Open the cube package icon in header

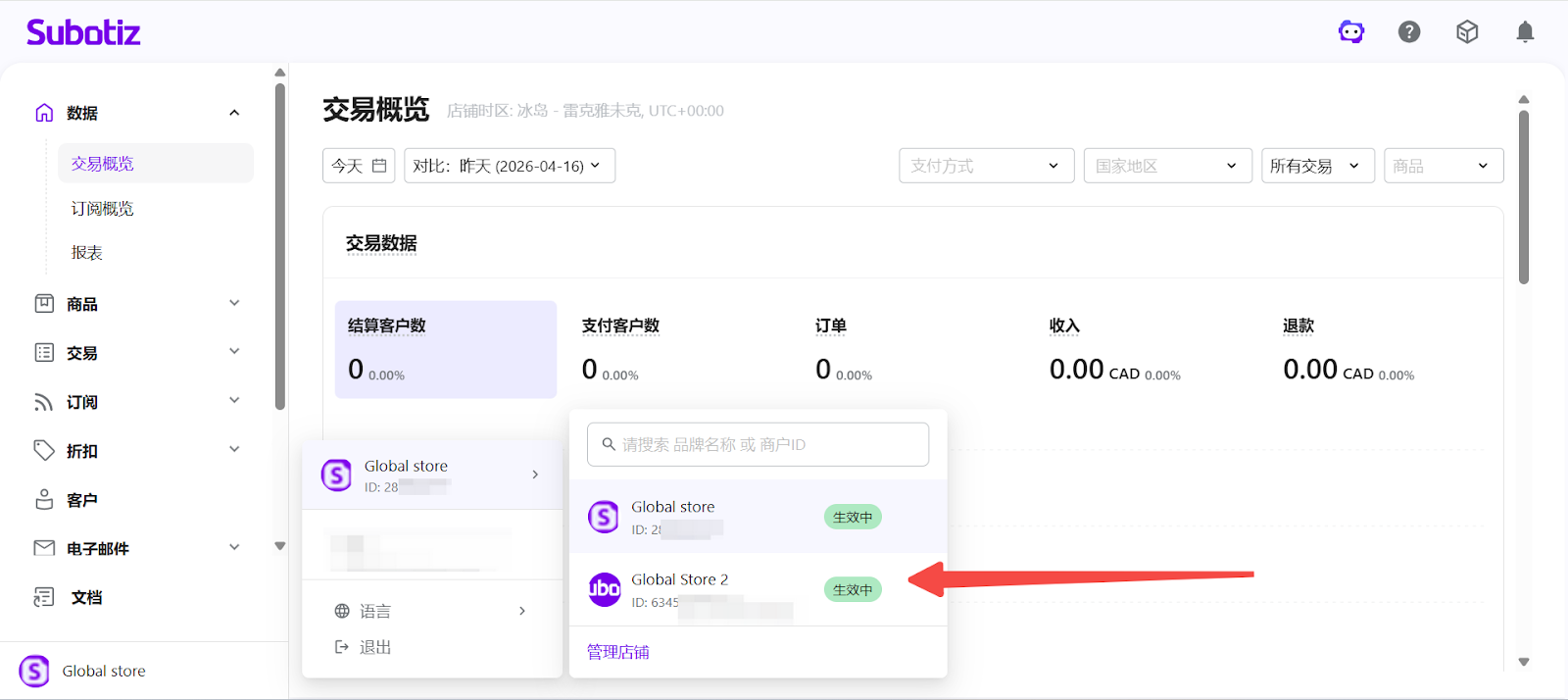click(1467, 32)
